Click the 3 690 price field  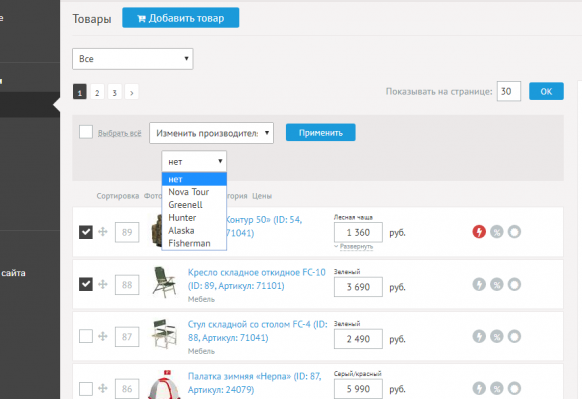(x=358, y=287)
